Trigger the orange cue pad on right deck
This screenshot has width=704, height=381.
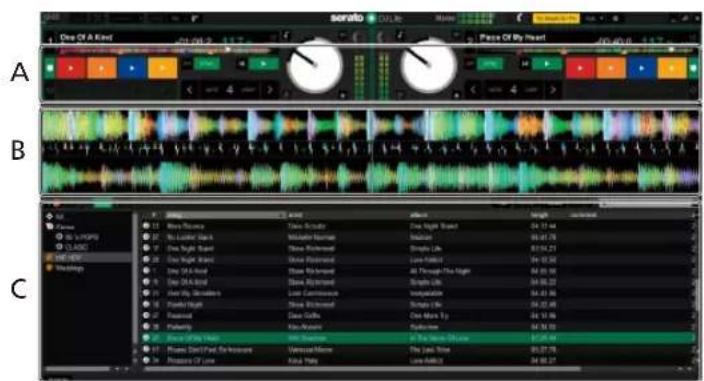611,68
